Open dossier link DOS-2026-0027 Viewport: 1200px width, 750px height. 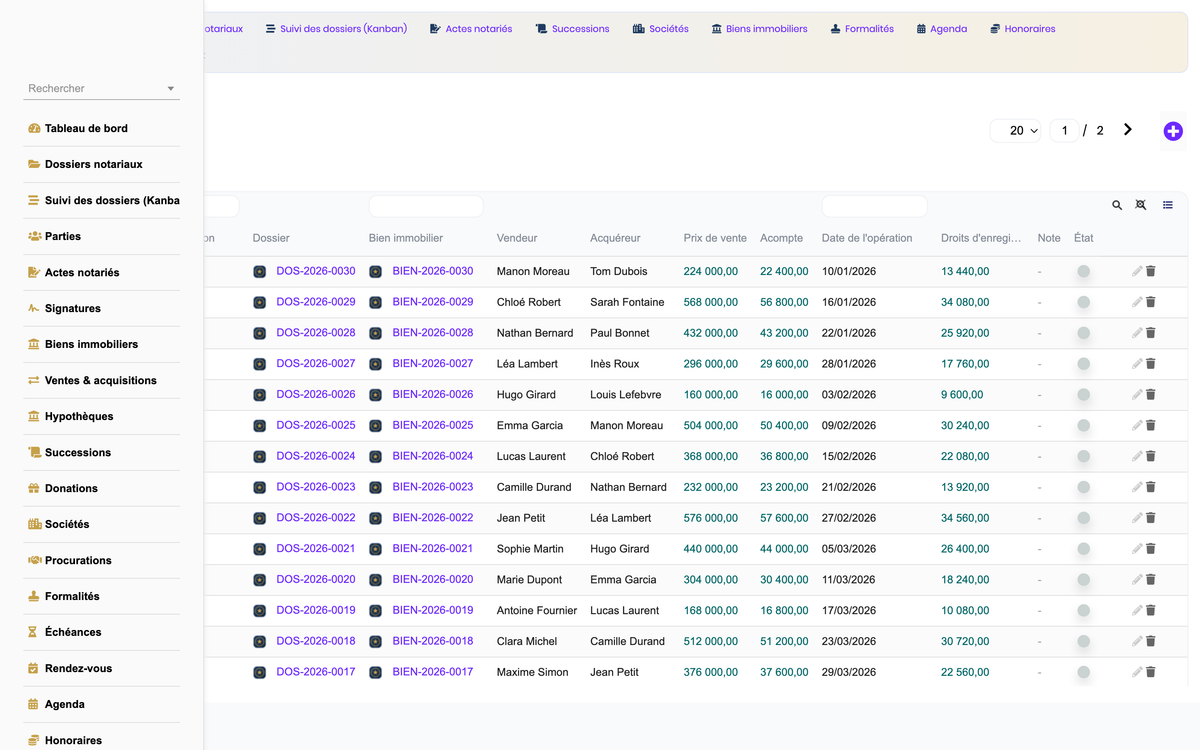pyautogui.click(x=316, y=364)
